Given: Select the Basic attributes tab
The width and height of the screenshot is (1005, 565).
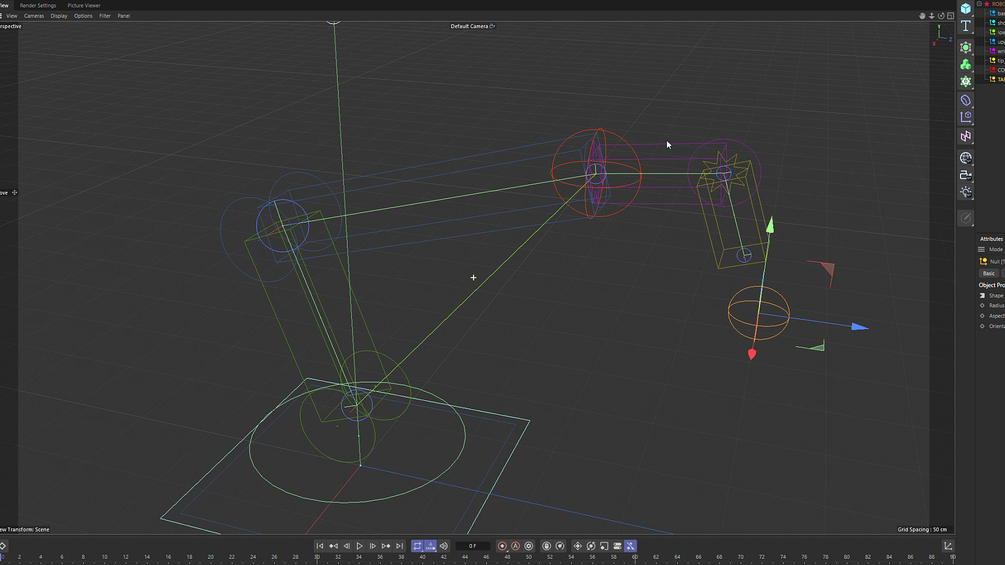Looking at the screenshot, I should tap(989, 273).
